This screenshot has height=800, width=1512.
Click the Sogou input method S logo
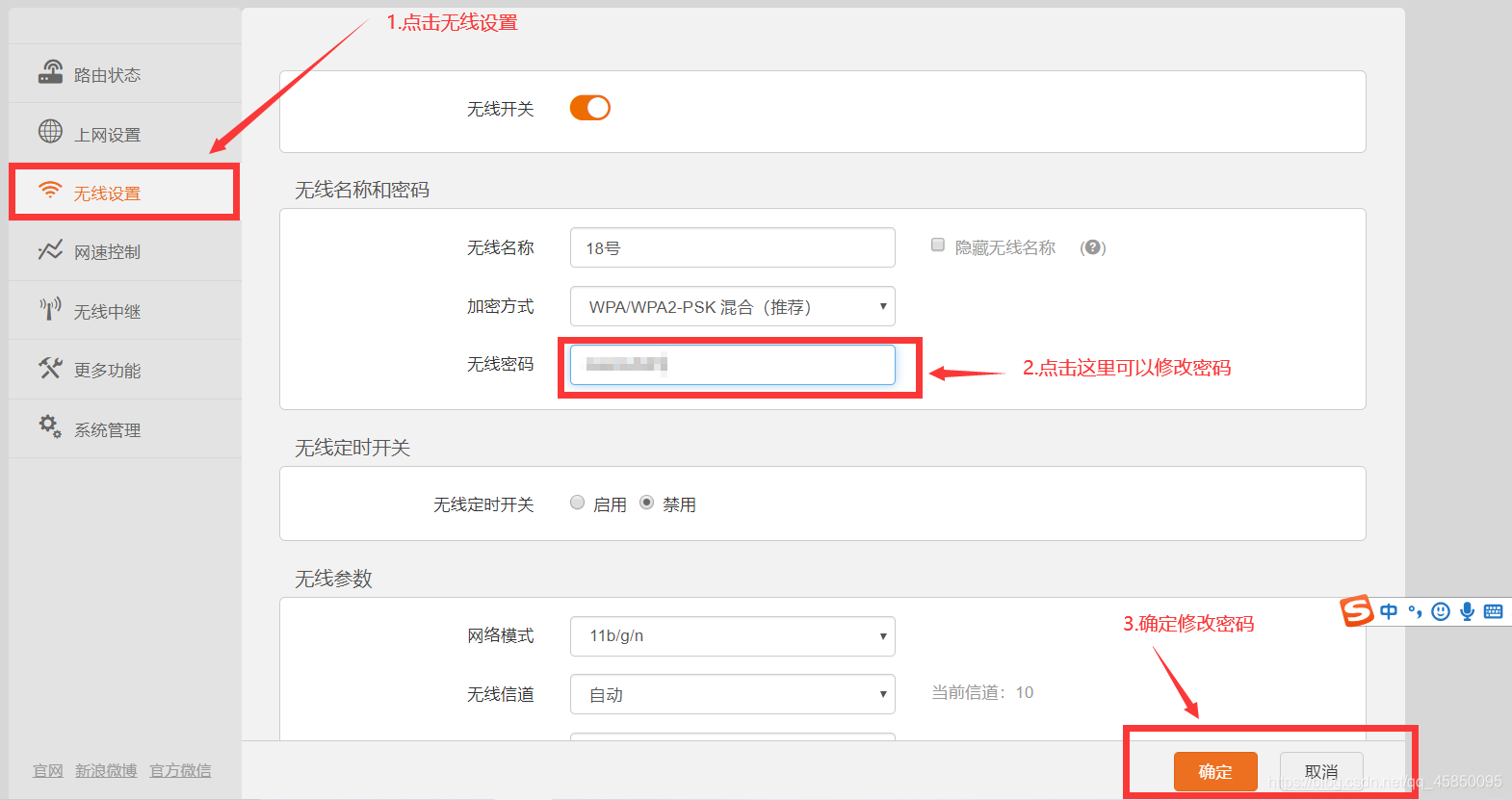[x=1357, y=610]
